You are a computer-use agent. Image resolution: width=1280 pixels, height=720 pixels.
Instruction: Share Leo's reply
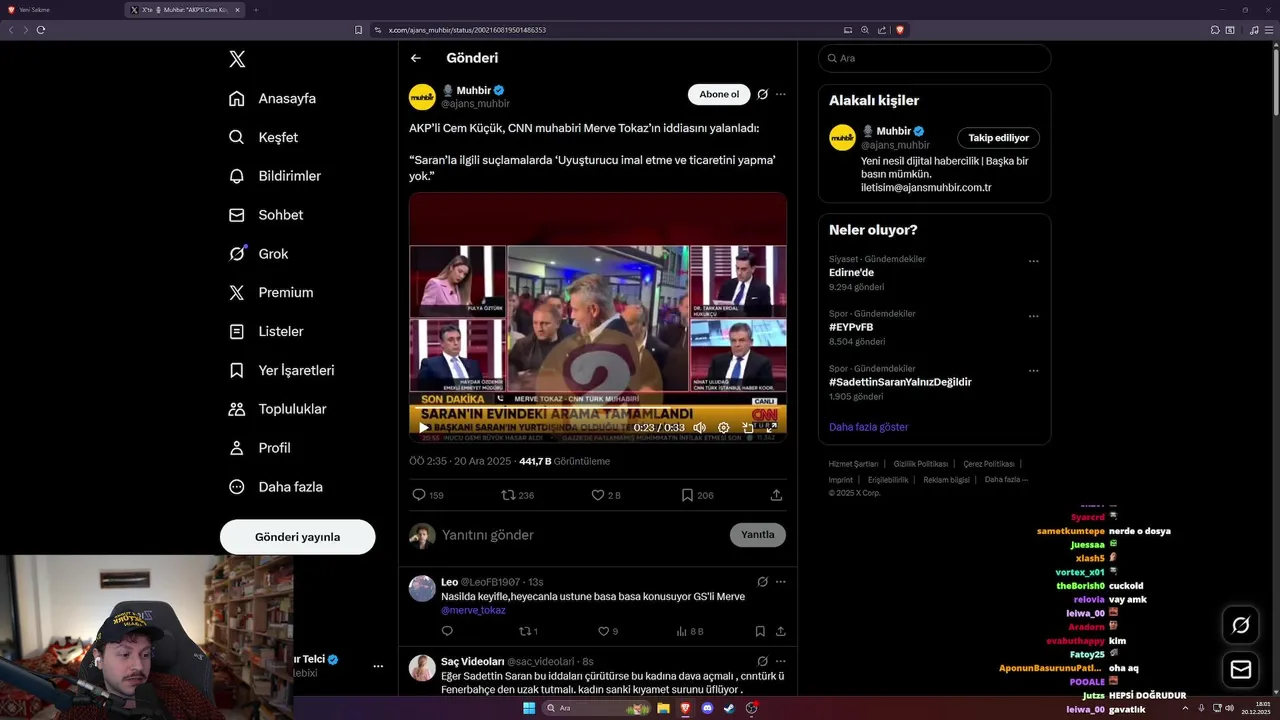click(781, 632)
